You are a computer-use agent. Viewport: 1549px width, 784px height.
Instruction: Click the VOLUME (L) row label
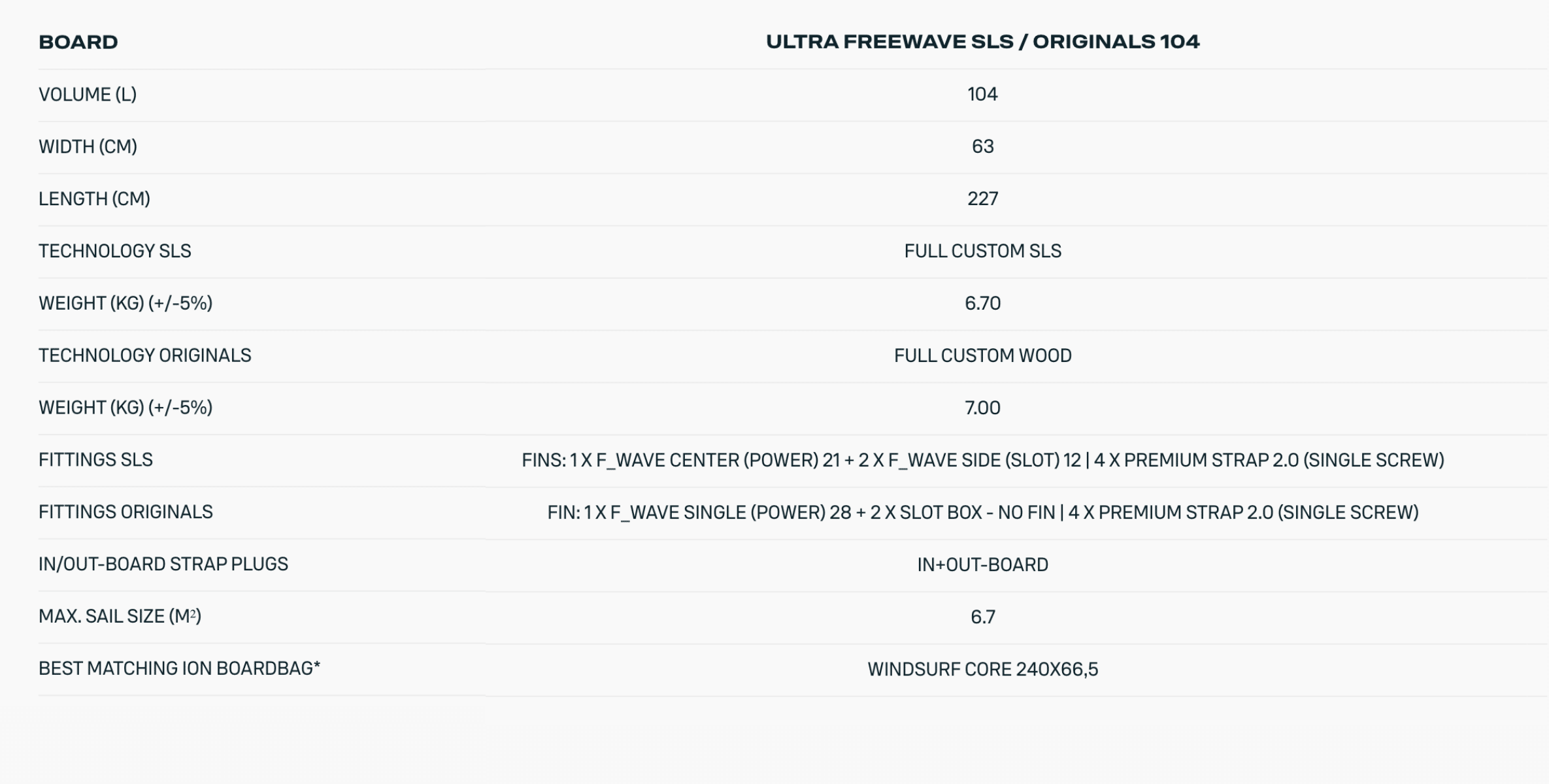click(x=88, y=95)
